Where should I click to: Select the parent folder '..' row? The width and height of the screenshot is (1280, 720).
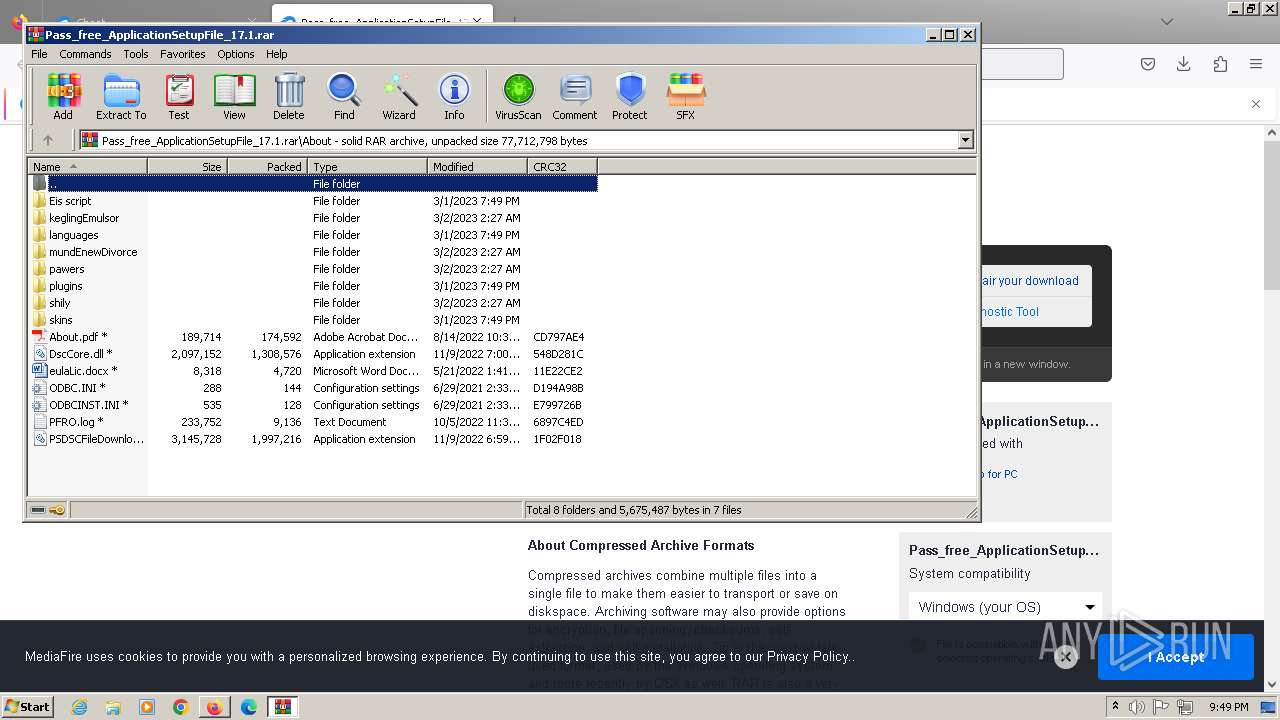[313, 183]
